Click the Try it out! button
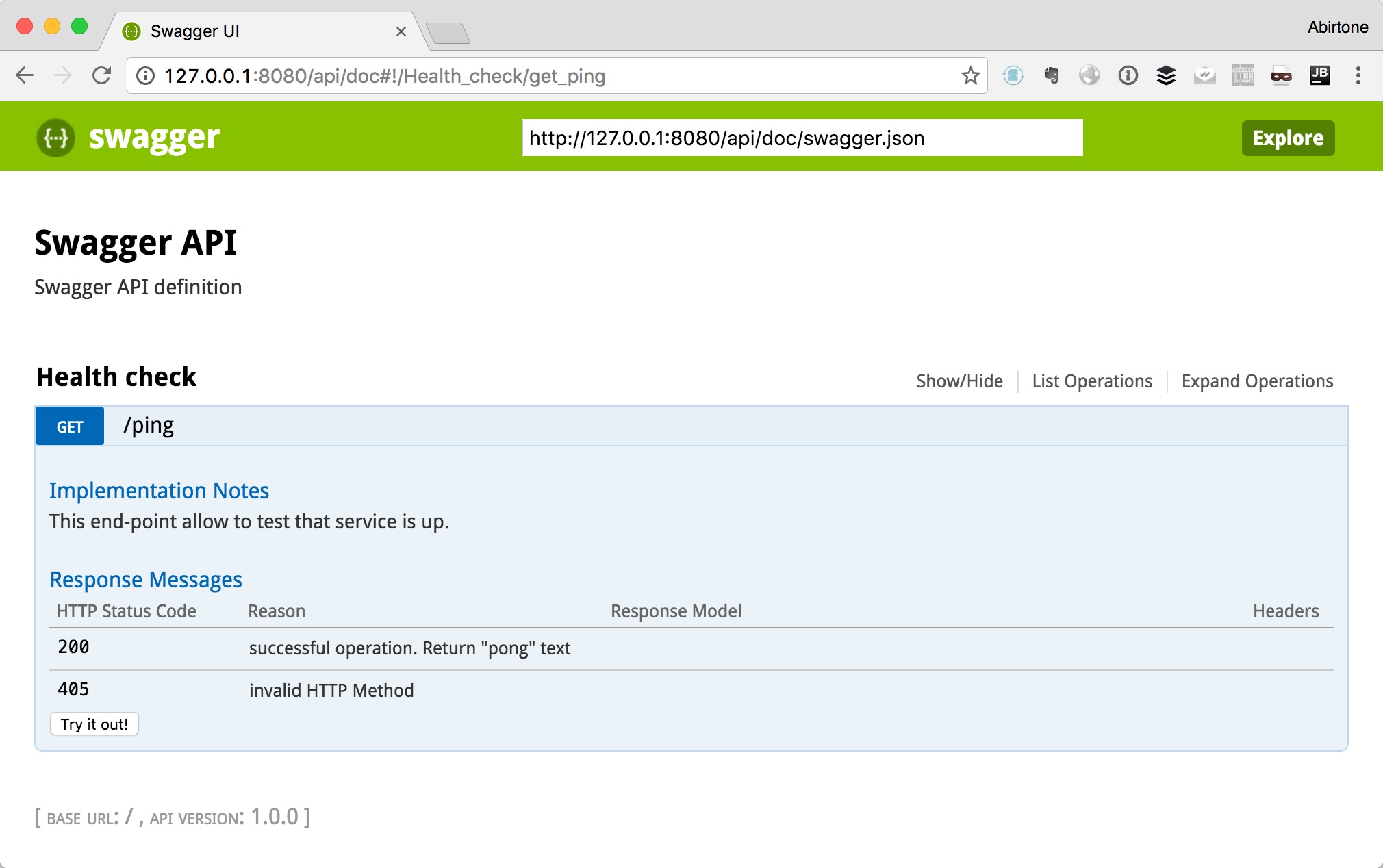The width and height of the screenshot is (1383, 868). coord(94,724)
